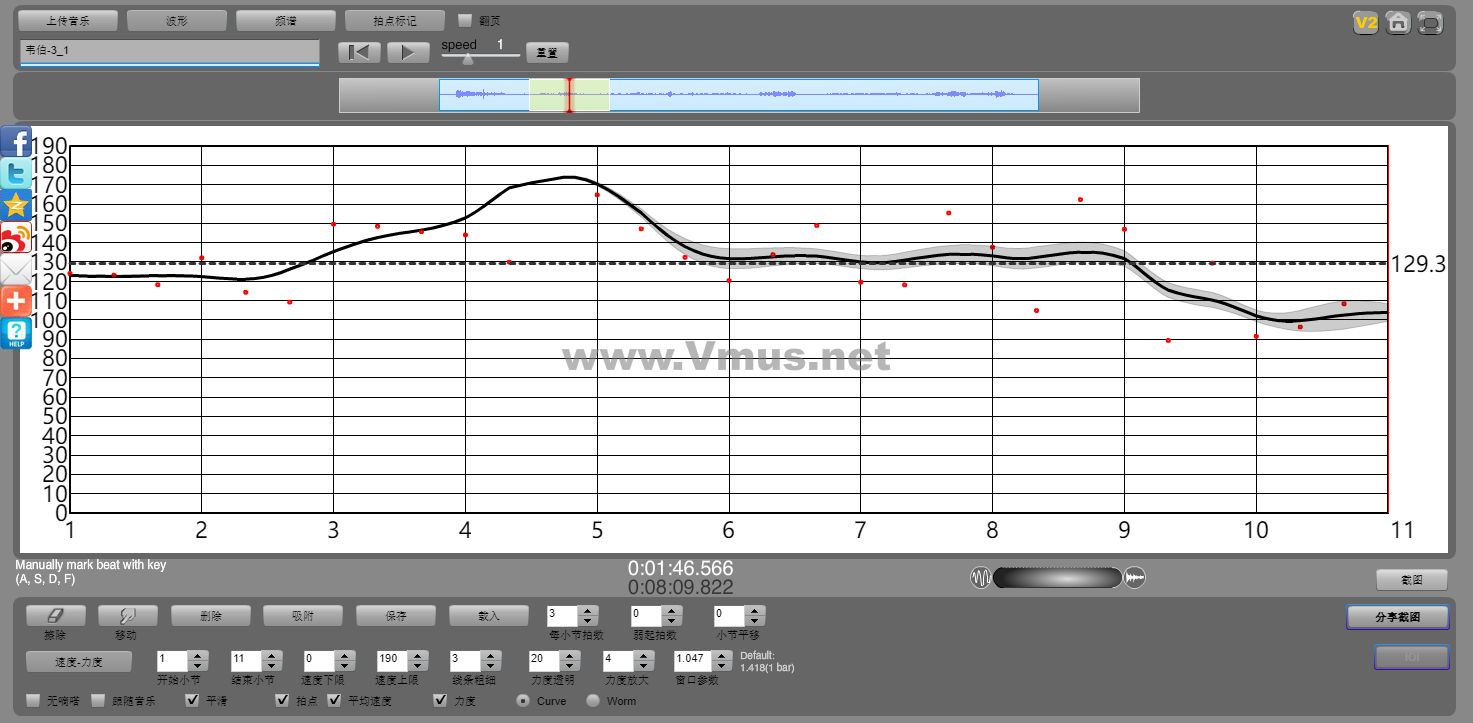Click the Facebook share icon
This screenshot has height=723, width=1473.
(x=16, y=141)
